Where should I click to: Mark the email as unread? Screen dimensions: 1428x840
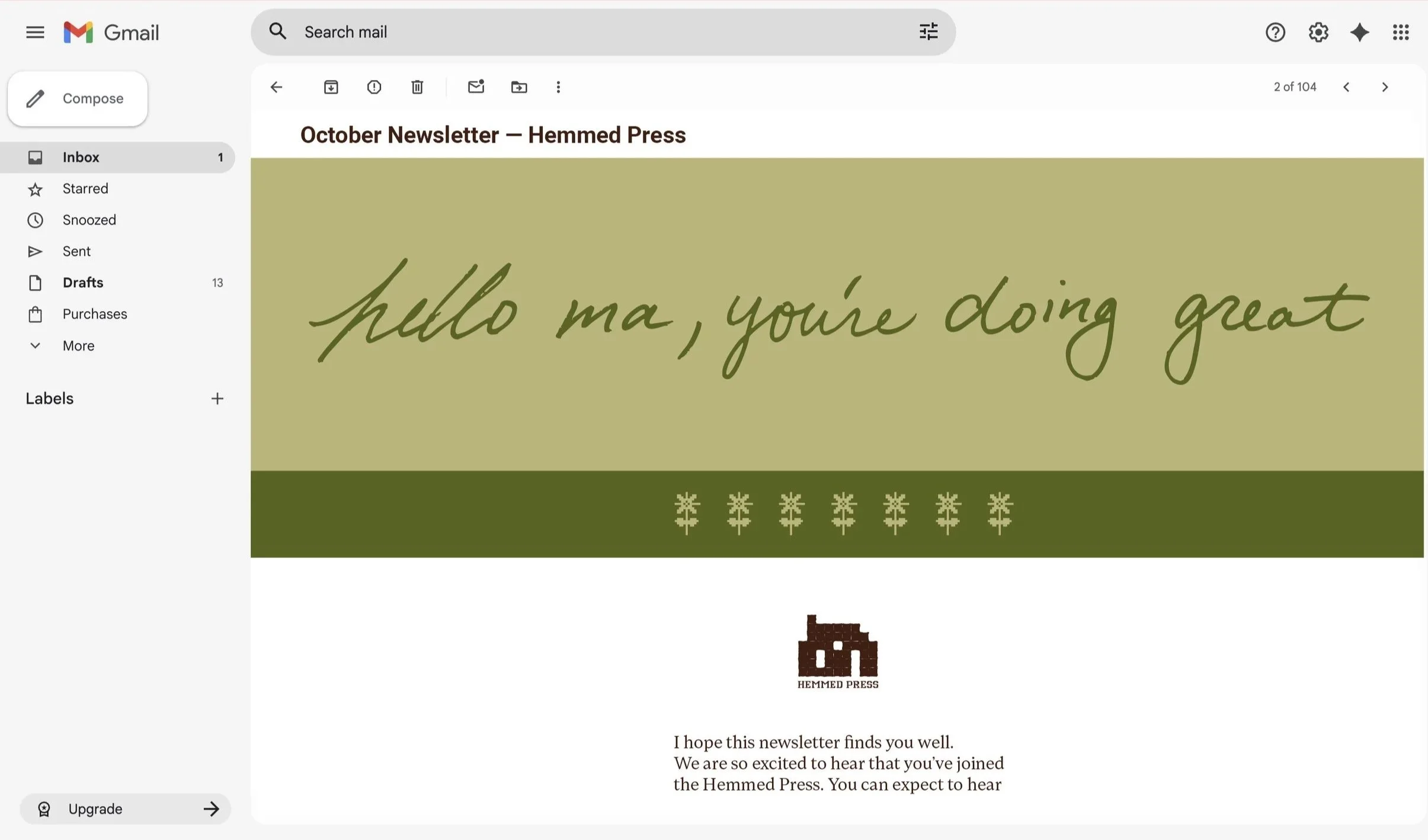476,87
